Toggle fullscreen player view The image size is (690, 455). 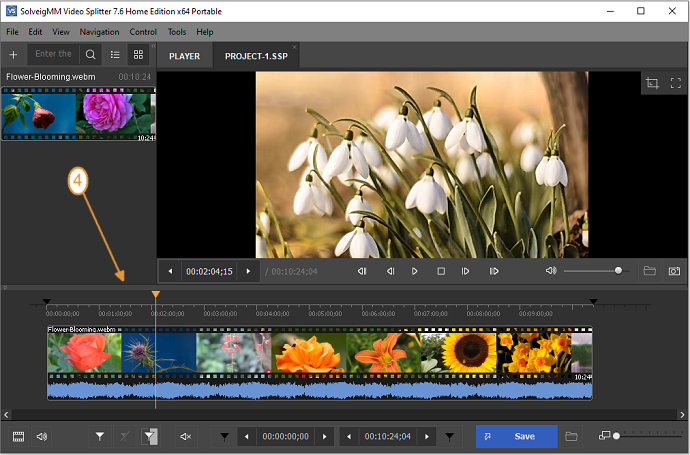click(x=675, y=83)
